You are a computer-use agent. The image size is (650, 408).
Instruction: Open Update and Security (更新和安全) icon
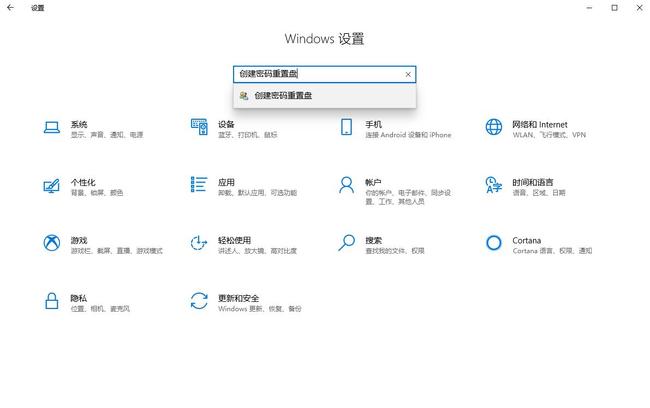coord(199,301)
